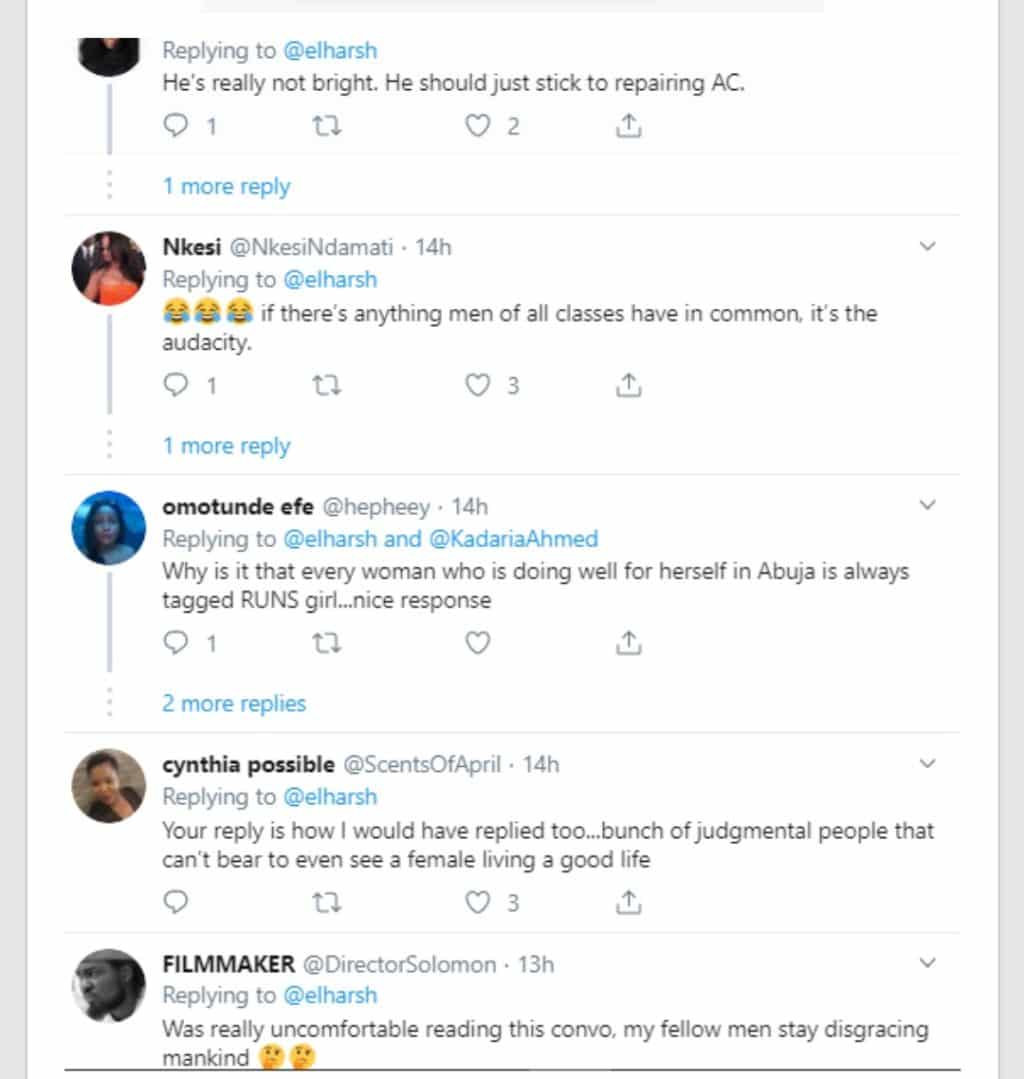The width and height of the screenshot is (1024, 1079).
Task: Share cynthia possible's tweet
Action: coord(627,903)
